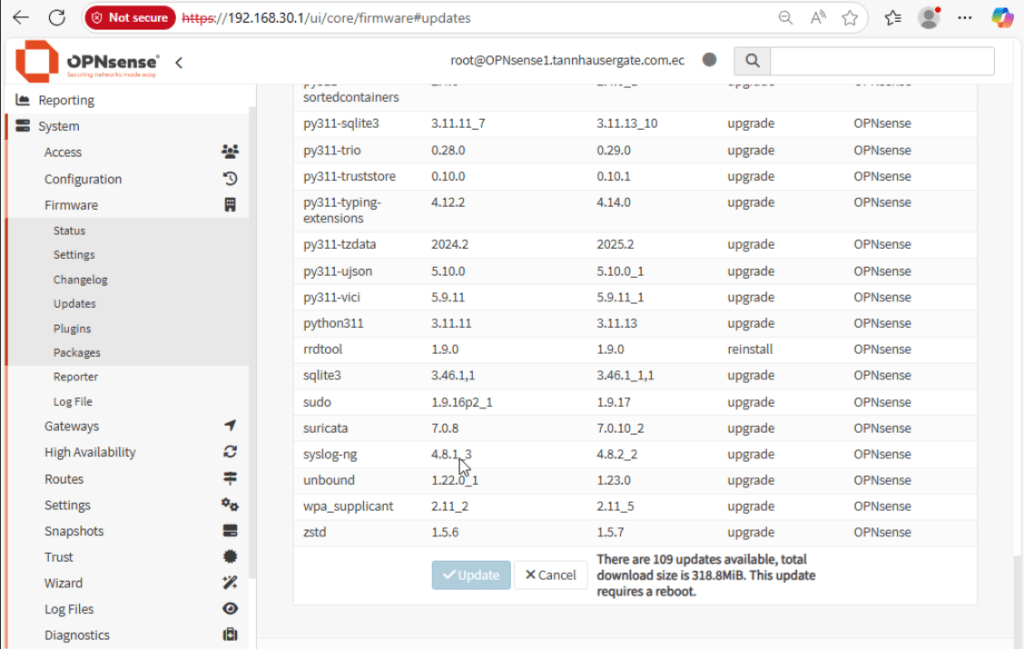This screenshot has width=1024, height=649.
Task: Click the Diagnostics medkit icon
Action: click(230, 635)
